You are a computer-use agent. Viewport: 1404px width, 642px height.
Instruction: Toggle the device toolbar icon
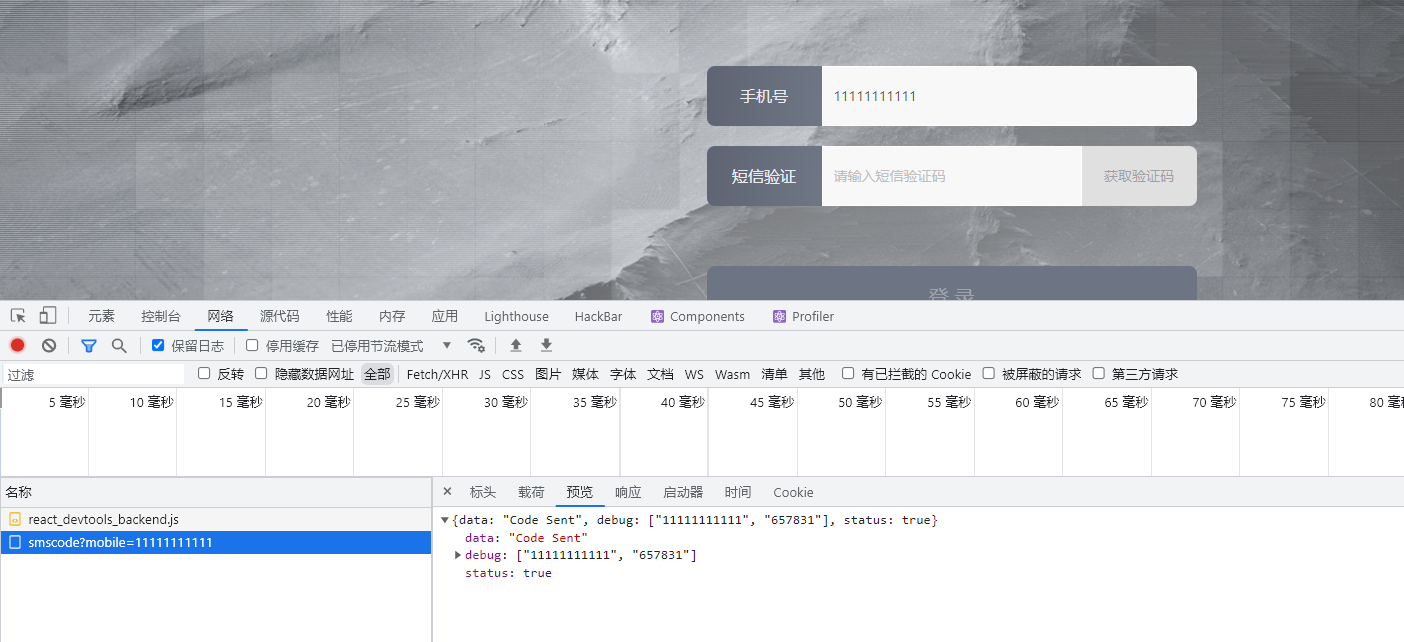48,316
